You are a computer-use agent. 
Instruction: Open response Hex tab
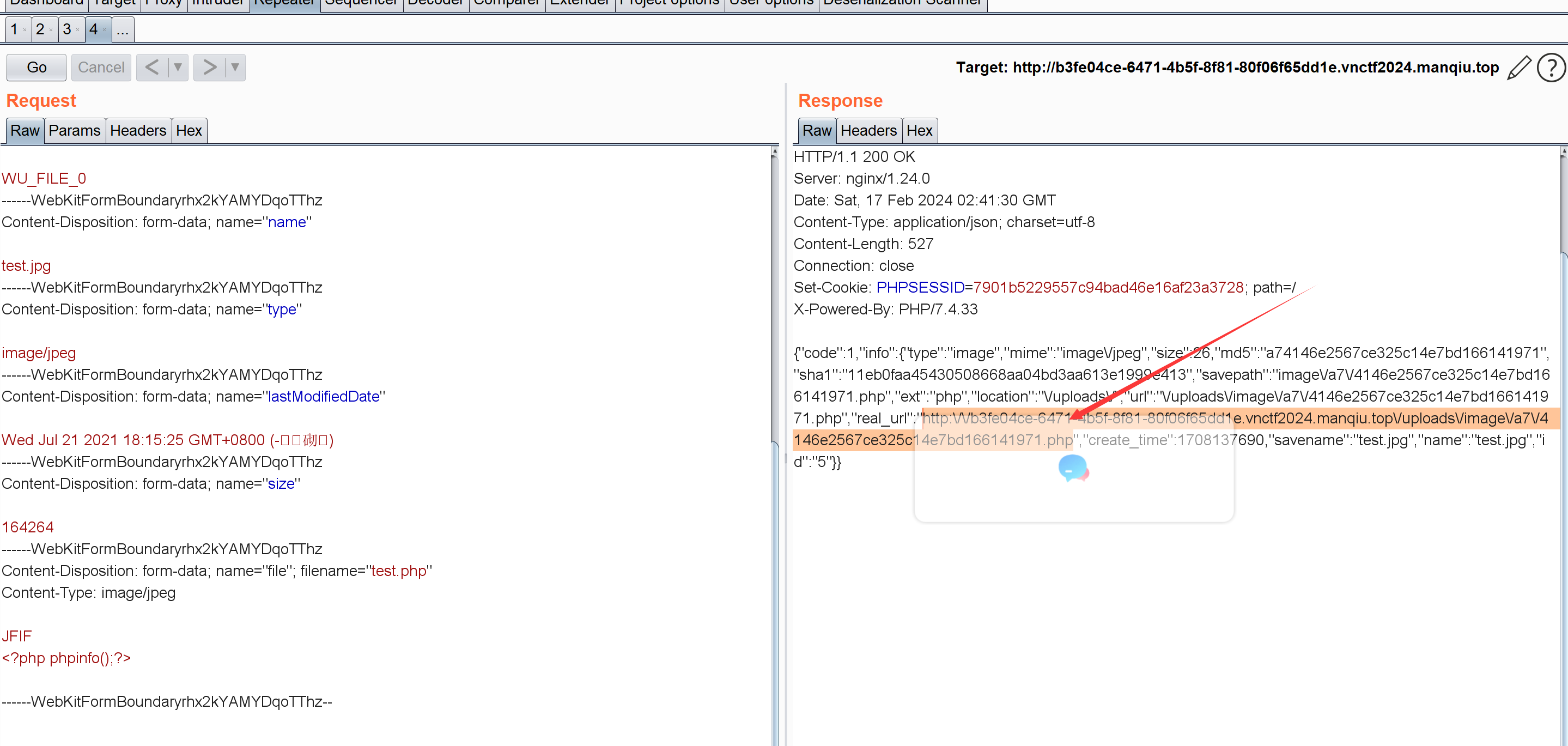click(x=919, y=130)
